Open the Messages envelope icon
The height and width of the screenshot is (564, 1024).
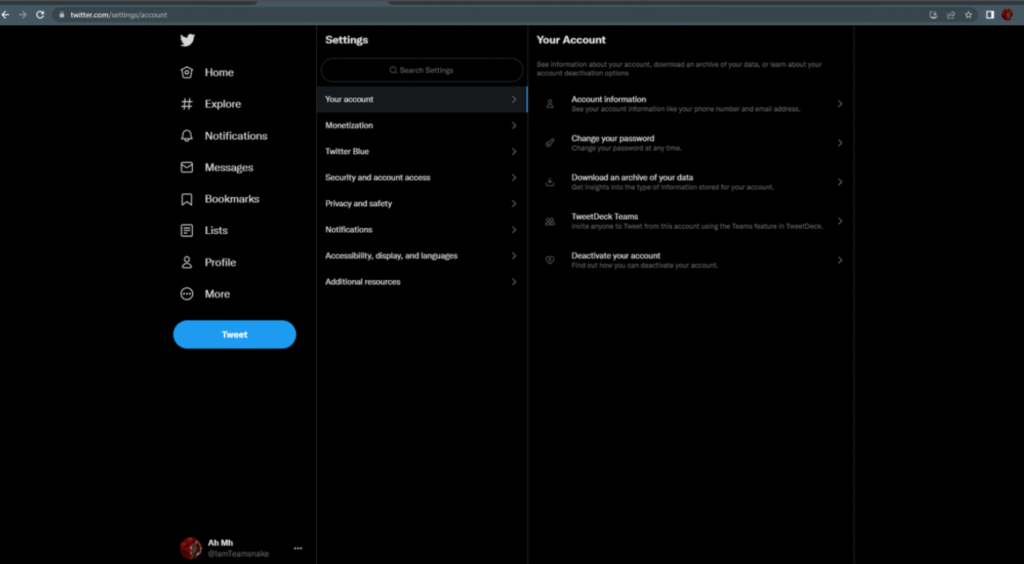187,167
